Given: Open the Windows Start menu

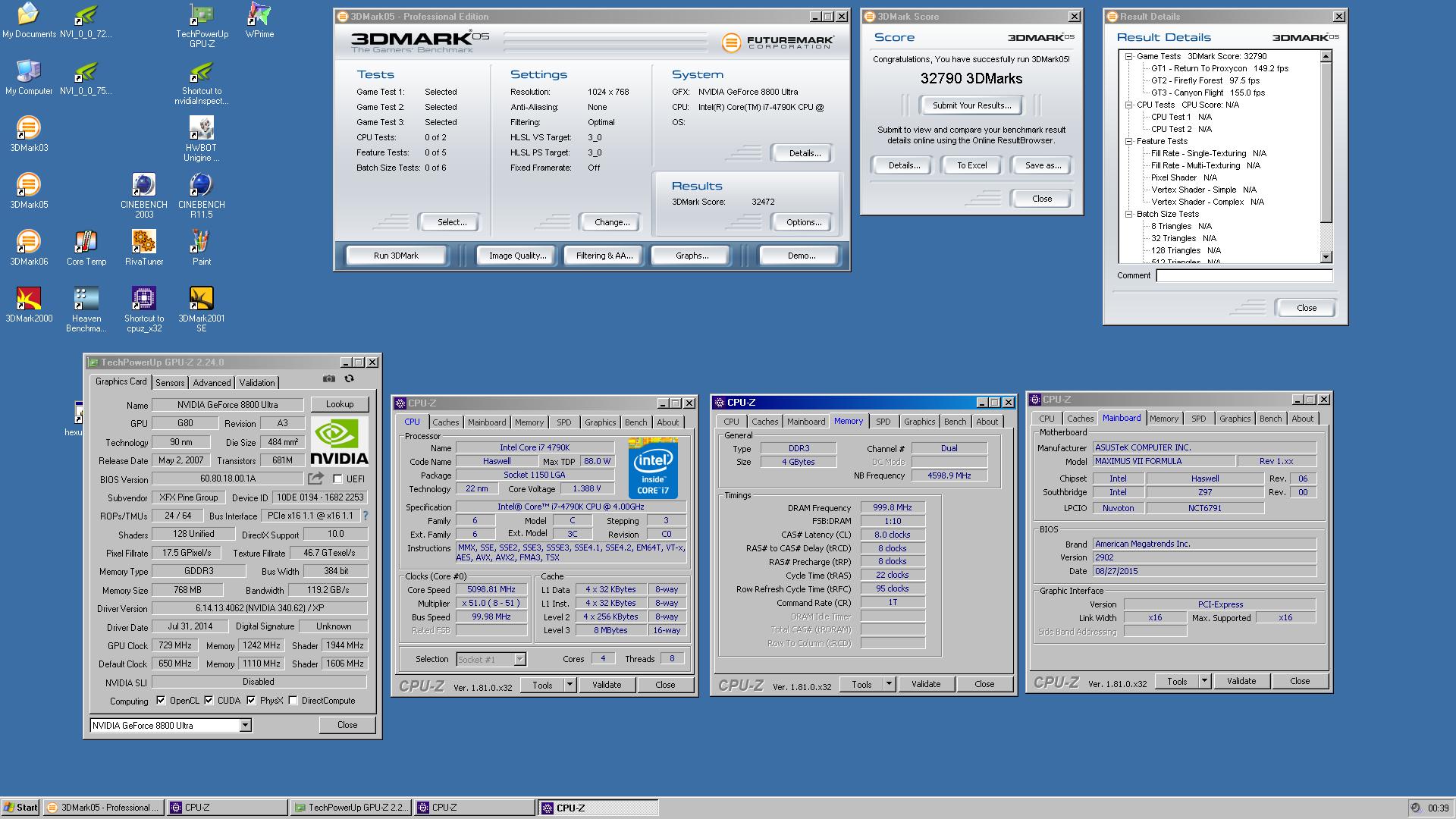Looking at the screenshot, I should tap(20, 808).
